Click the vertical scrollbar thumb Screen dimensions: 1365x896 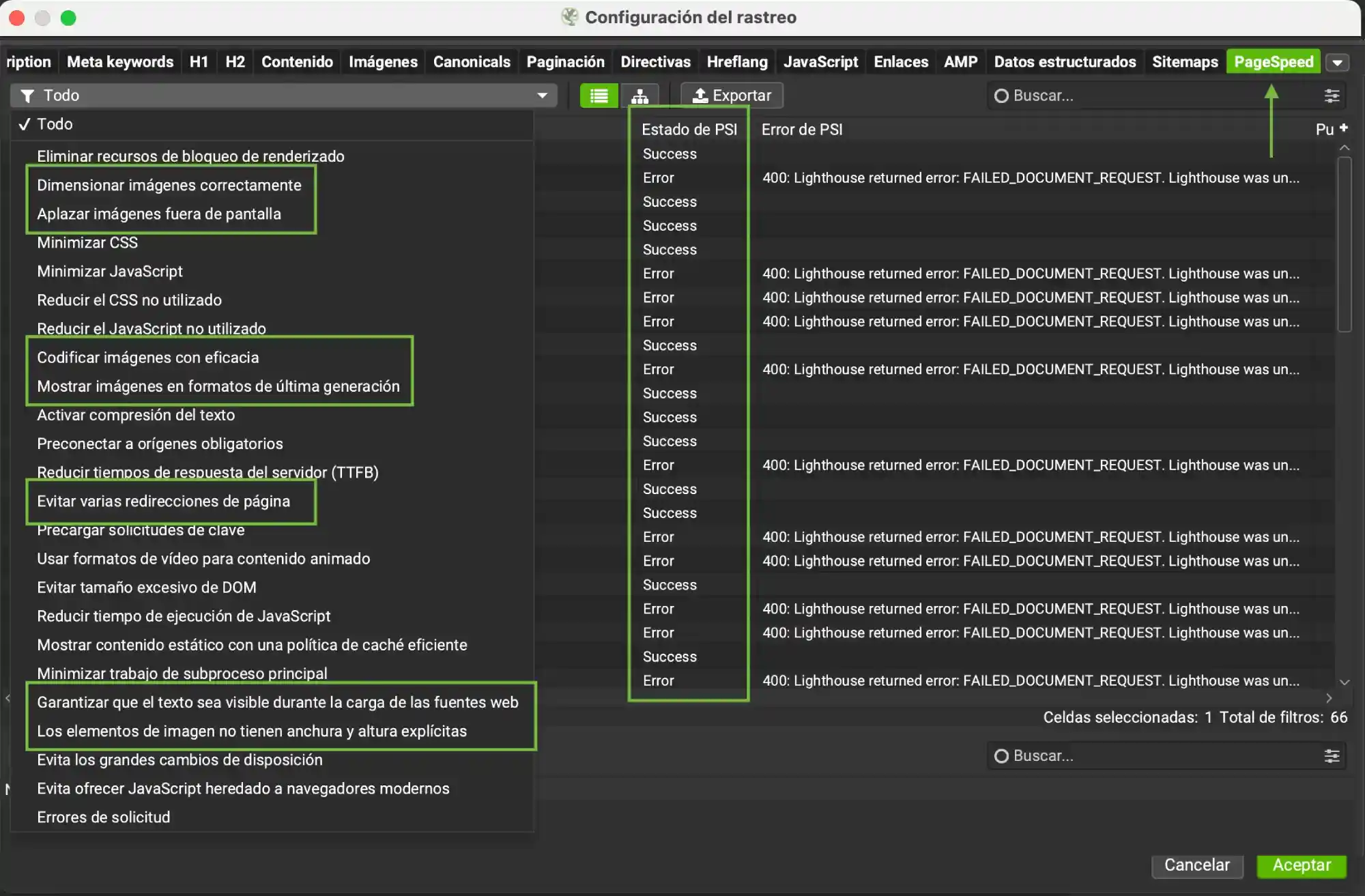[1344, 244]
